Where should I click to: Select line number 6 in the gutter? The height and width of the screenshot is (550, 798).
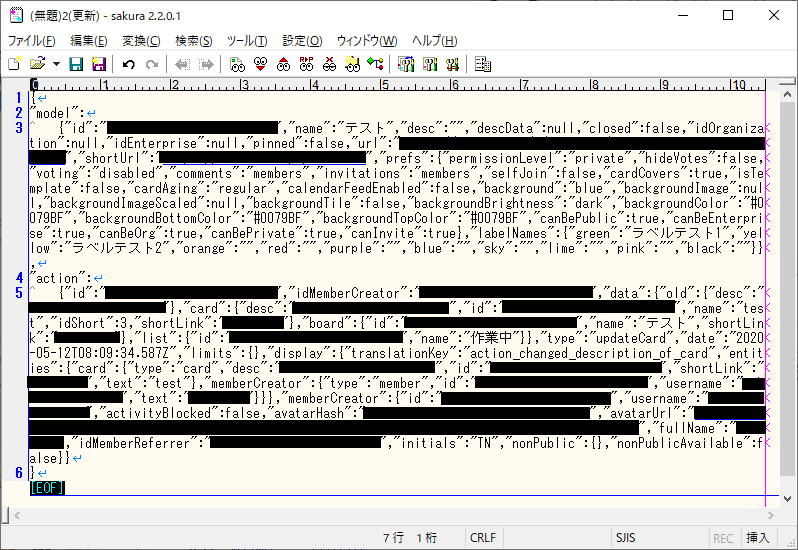tap(19, 473)
